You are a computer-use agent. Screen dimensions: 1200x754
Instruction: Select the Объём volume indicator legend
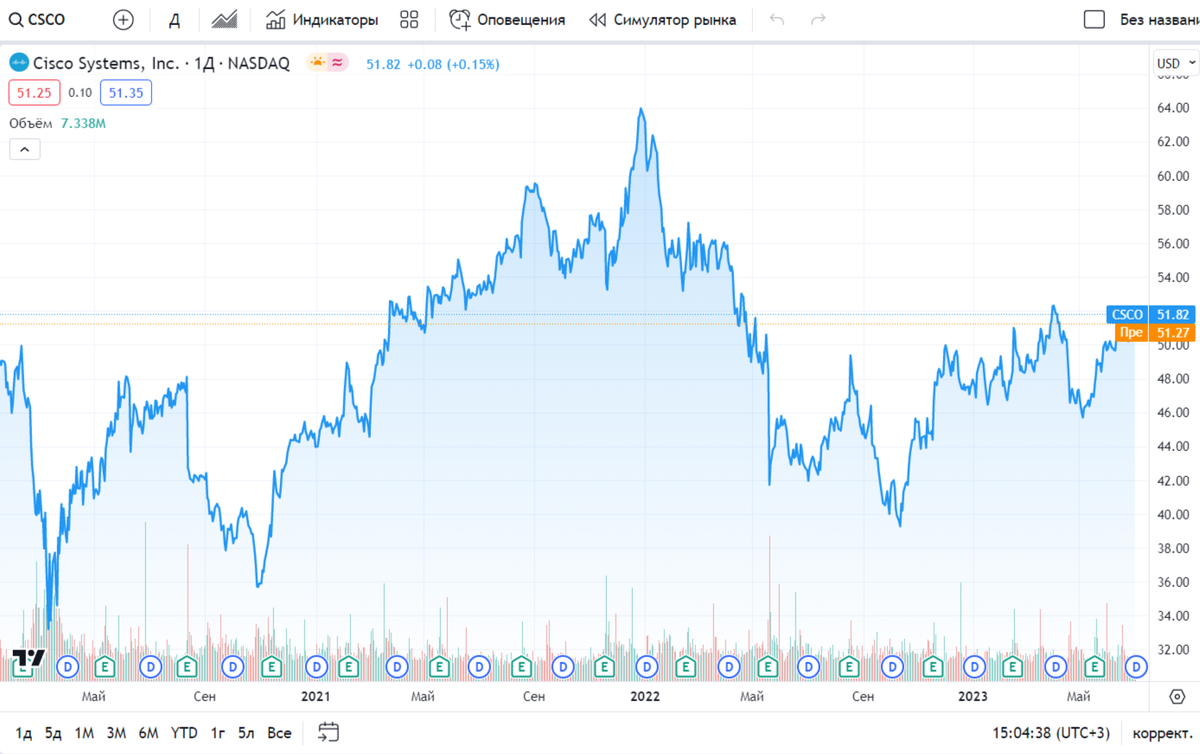57,123
